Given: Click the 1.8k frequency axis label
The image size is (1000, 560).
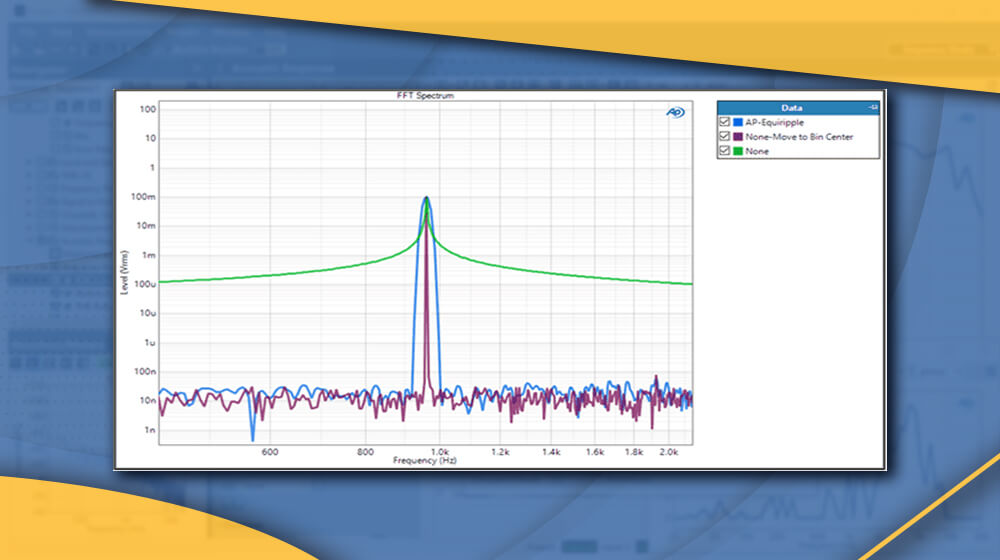Looking at the screenshot, I should pyautogui.click(x=634, y=452).
